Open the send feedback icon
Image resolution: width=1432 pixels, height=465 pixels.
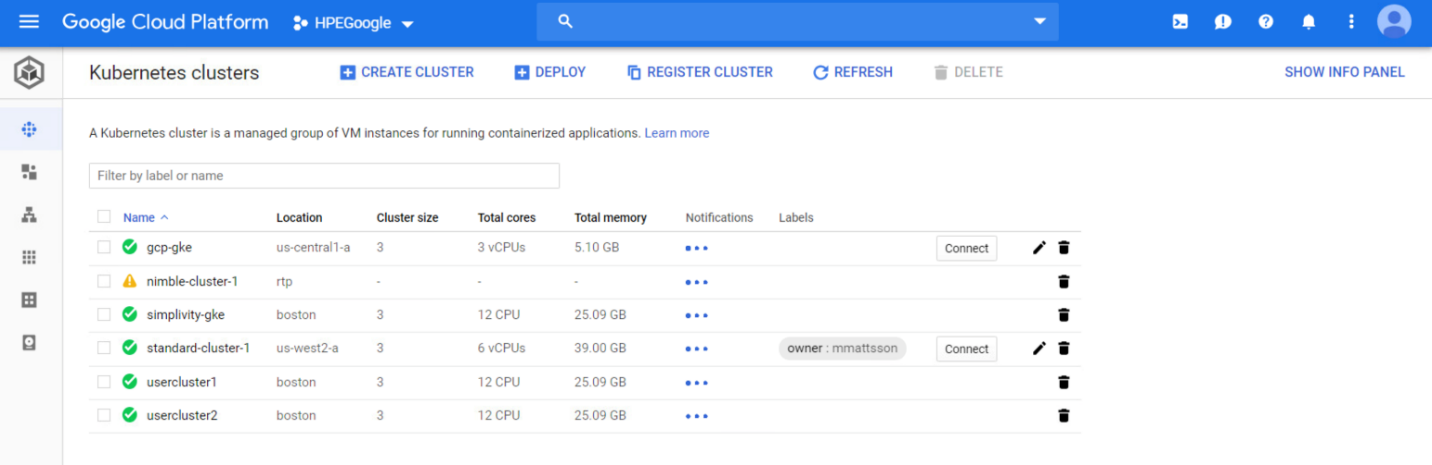pyautogui.click(x=1223, y=22)
